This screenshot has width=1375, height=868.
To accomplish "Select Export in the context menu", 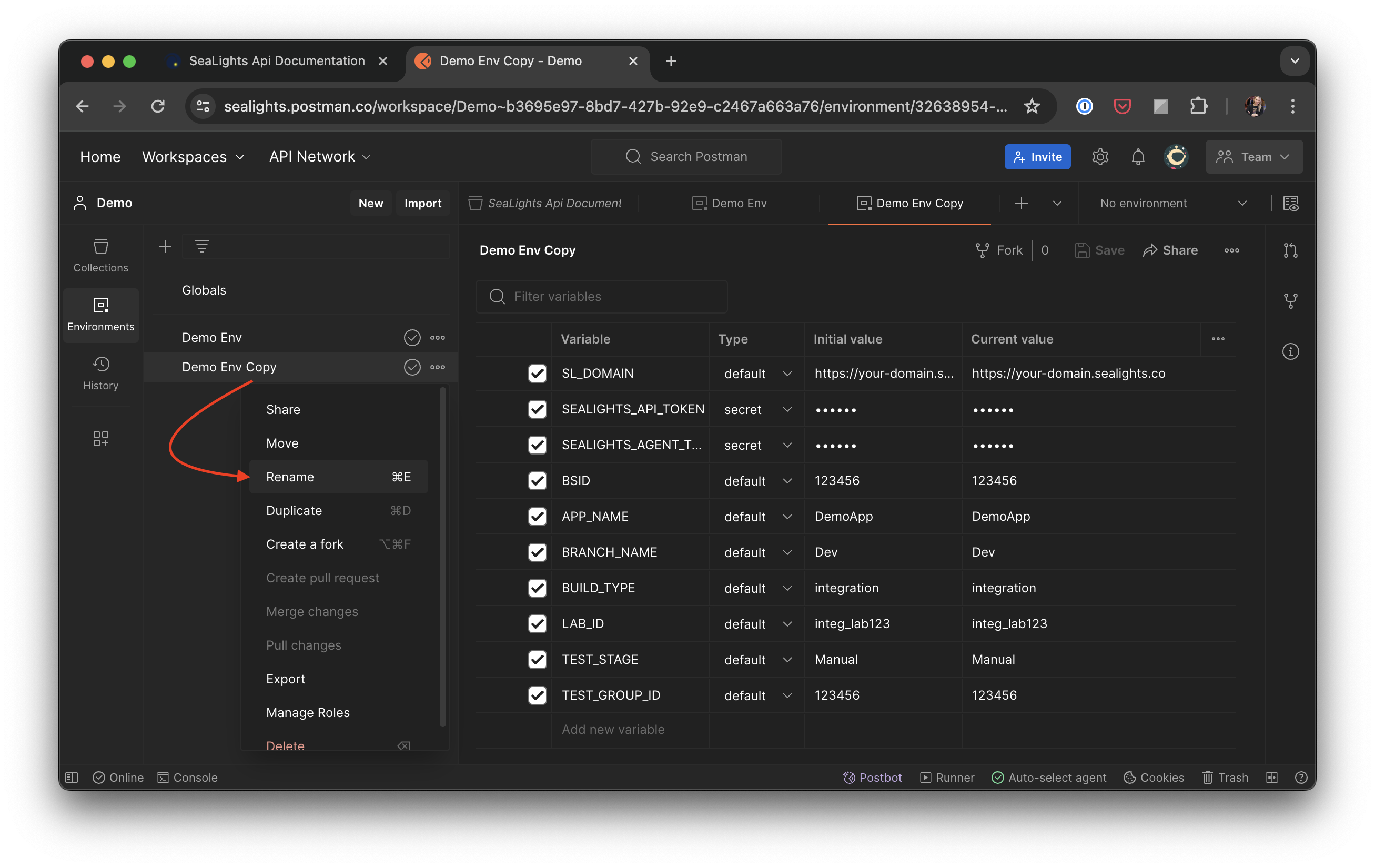I will point(286,679).
